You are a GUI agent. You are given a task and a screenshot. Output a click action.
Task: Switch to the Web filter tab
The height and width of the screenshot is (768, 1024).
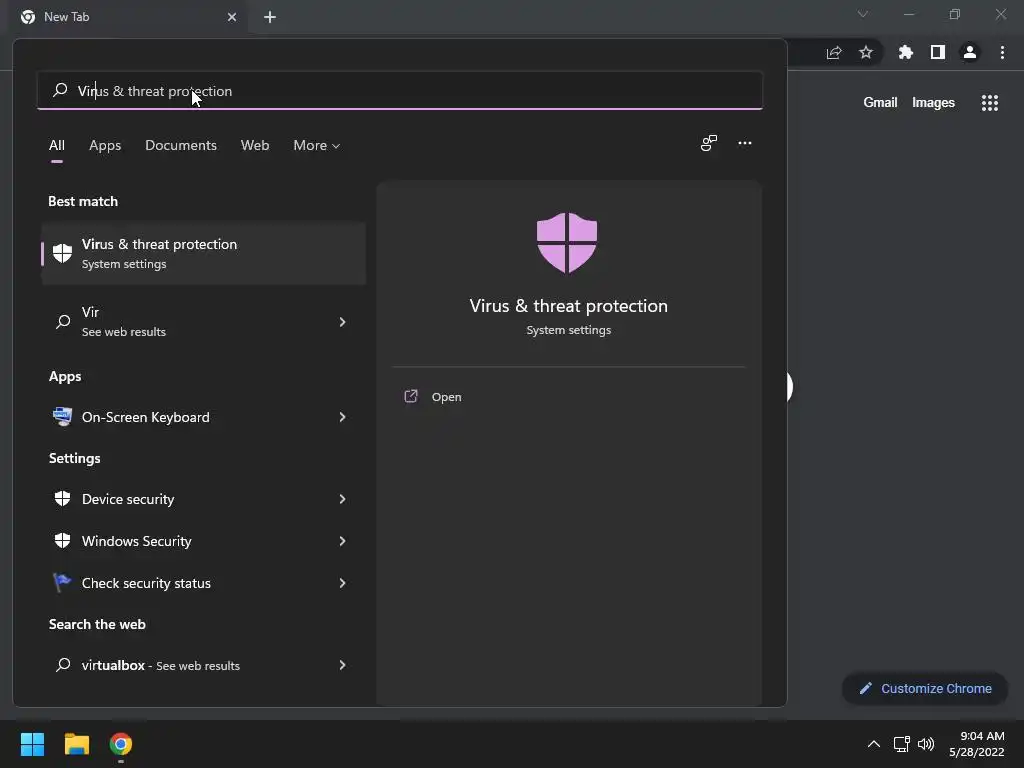point(255,145)
